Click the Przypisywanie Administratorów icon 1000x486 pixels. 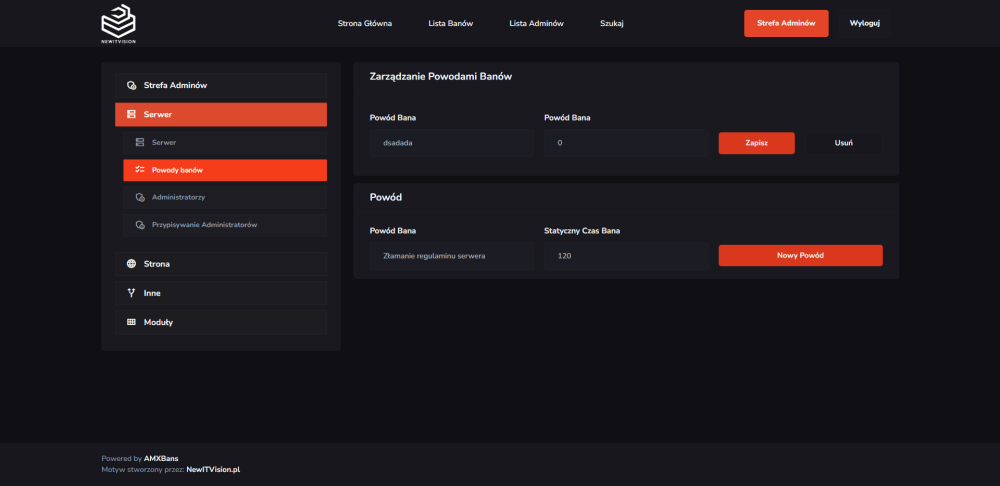point(140,226)
